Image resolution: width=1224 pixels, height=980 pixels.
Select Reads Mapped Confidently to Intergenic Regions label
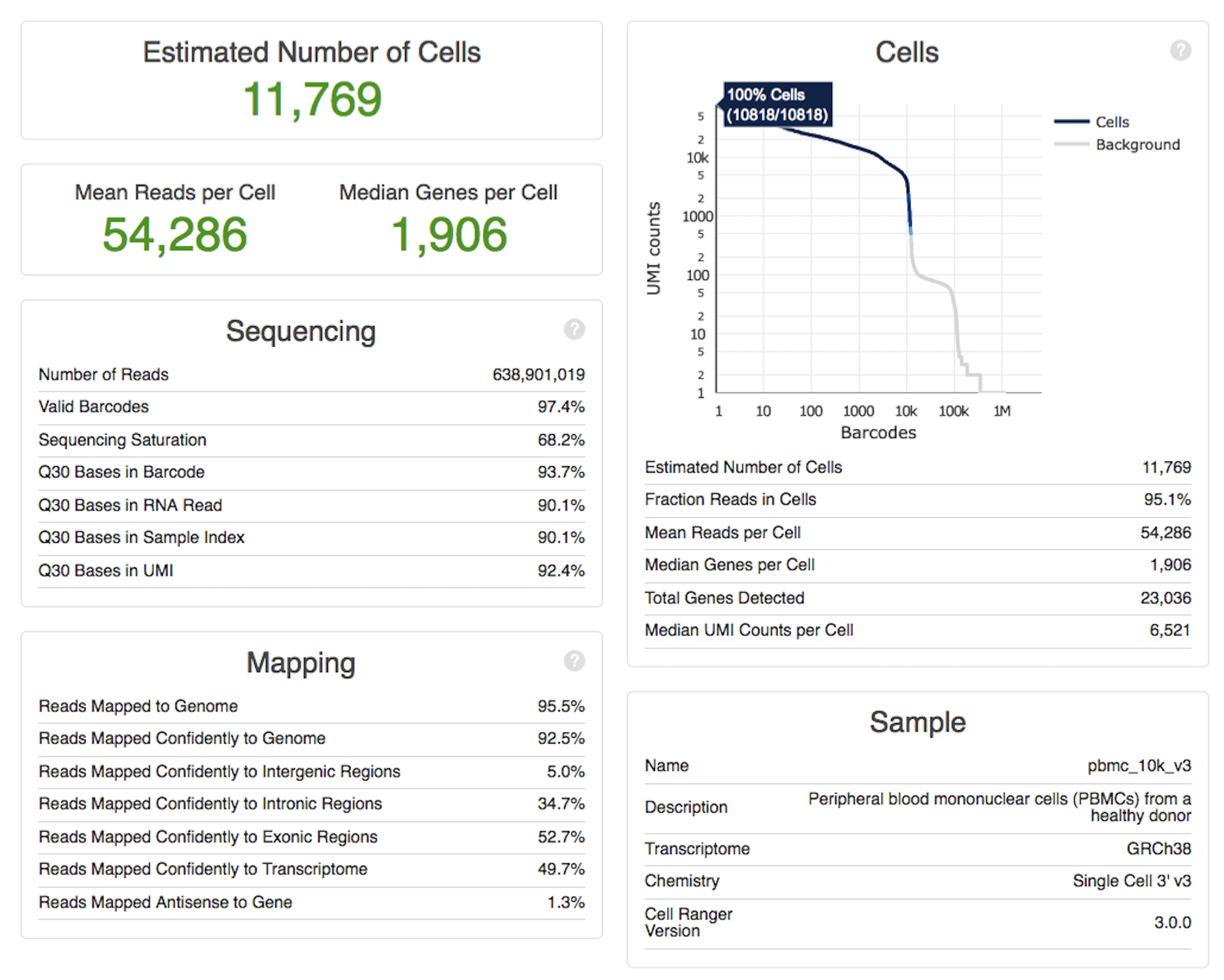pos(219,772)
